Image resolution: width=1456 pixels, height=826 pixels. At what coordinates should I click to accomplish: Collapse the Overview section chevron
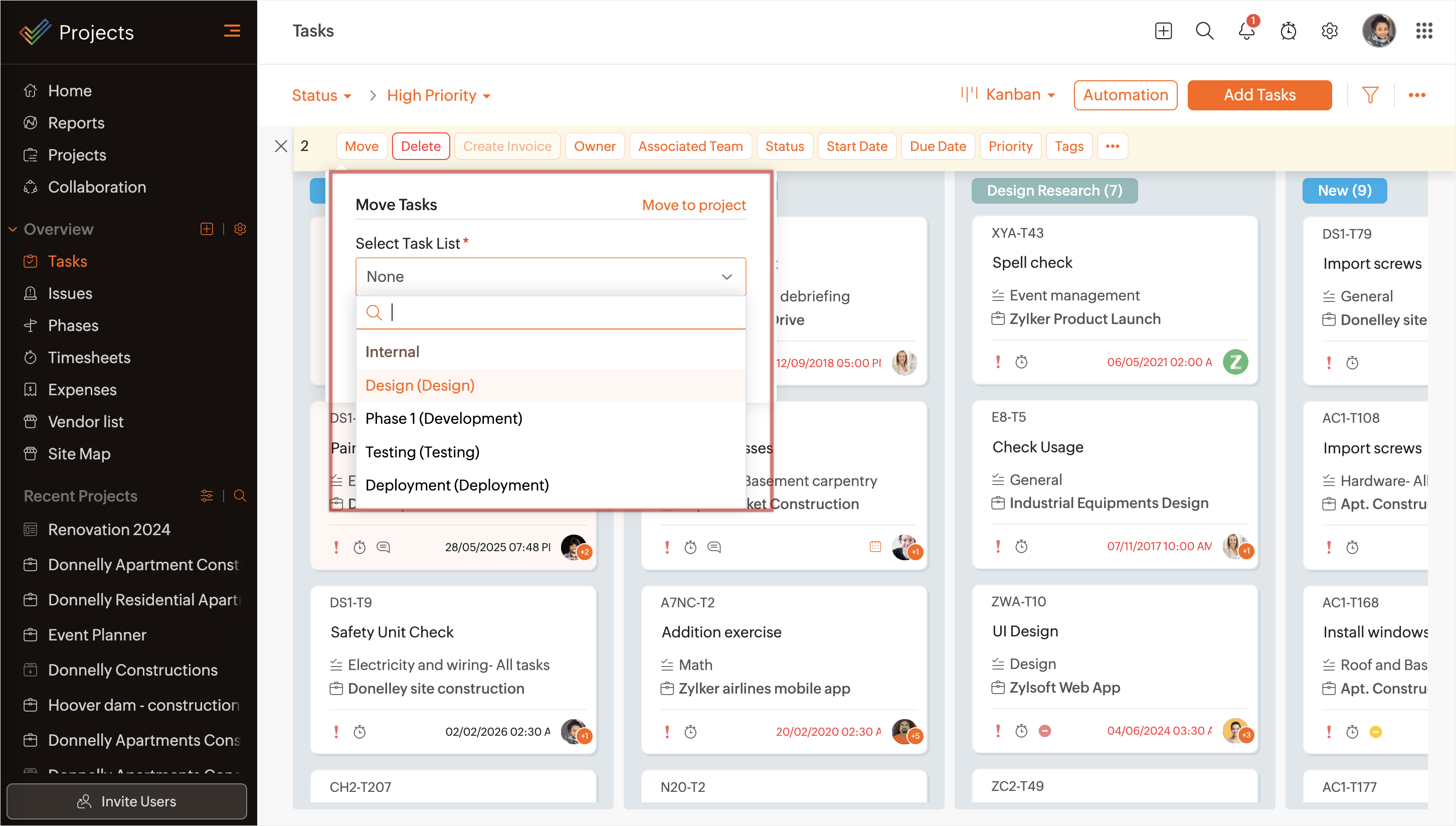pos(13,229)
